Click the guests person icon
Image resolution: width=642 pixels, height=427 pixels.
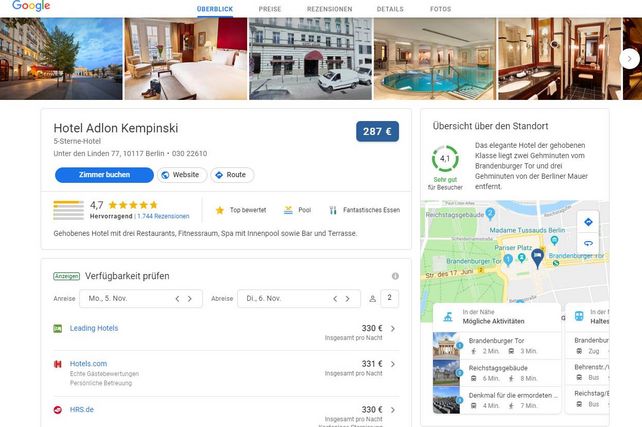373,299
